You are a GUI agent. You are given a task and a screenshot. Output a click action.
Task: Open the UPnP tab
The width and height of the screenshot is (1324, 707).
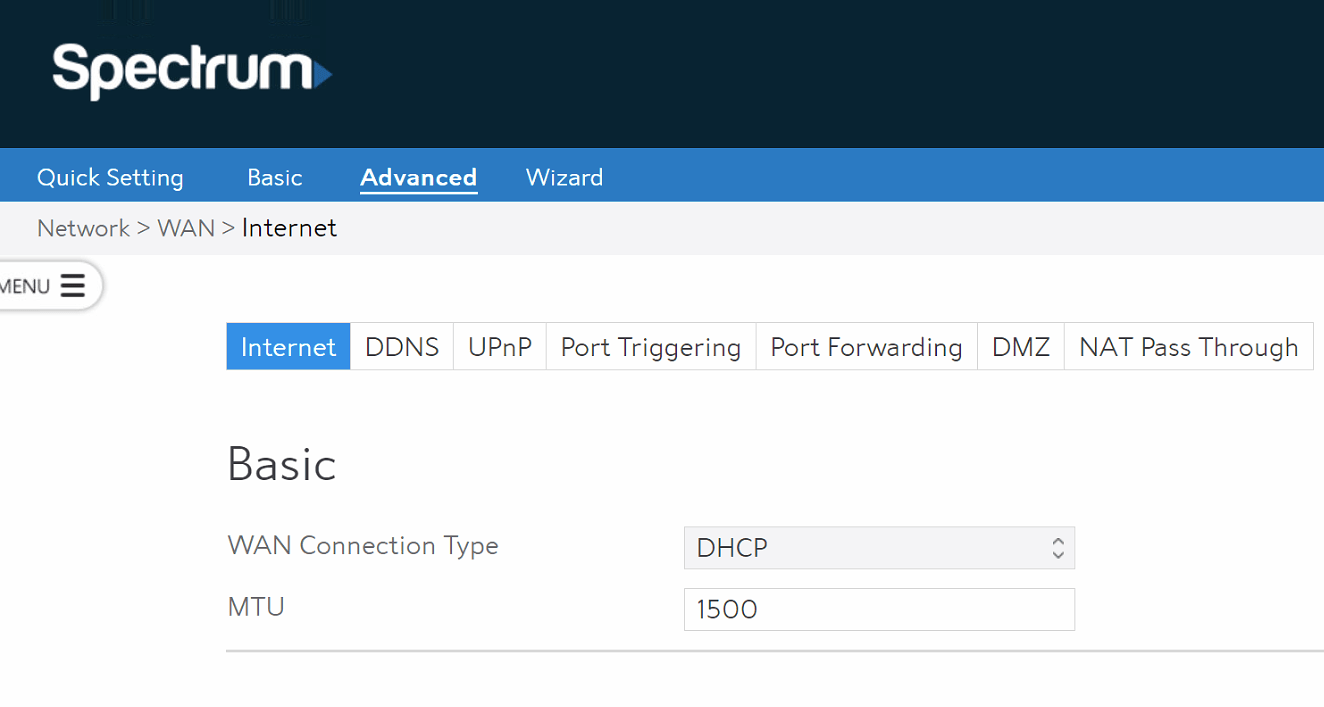[499, 347]
